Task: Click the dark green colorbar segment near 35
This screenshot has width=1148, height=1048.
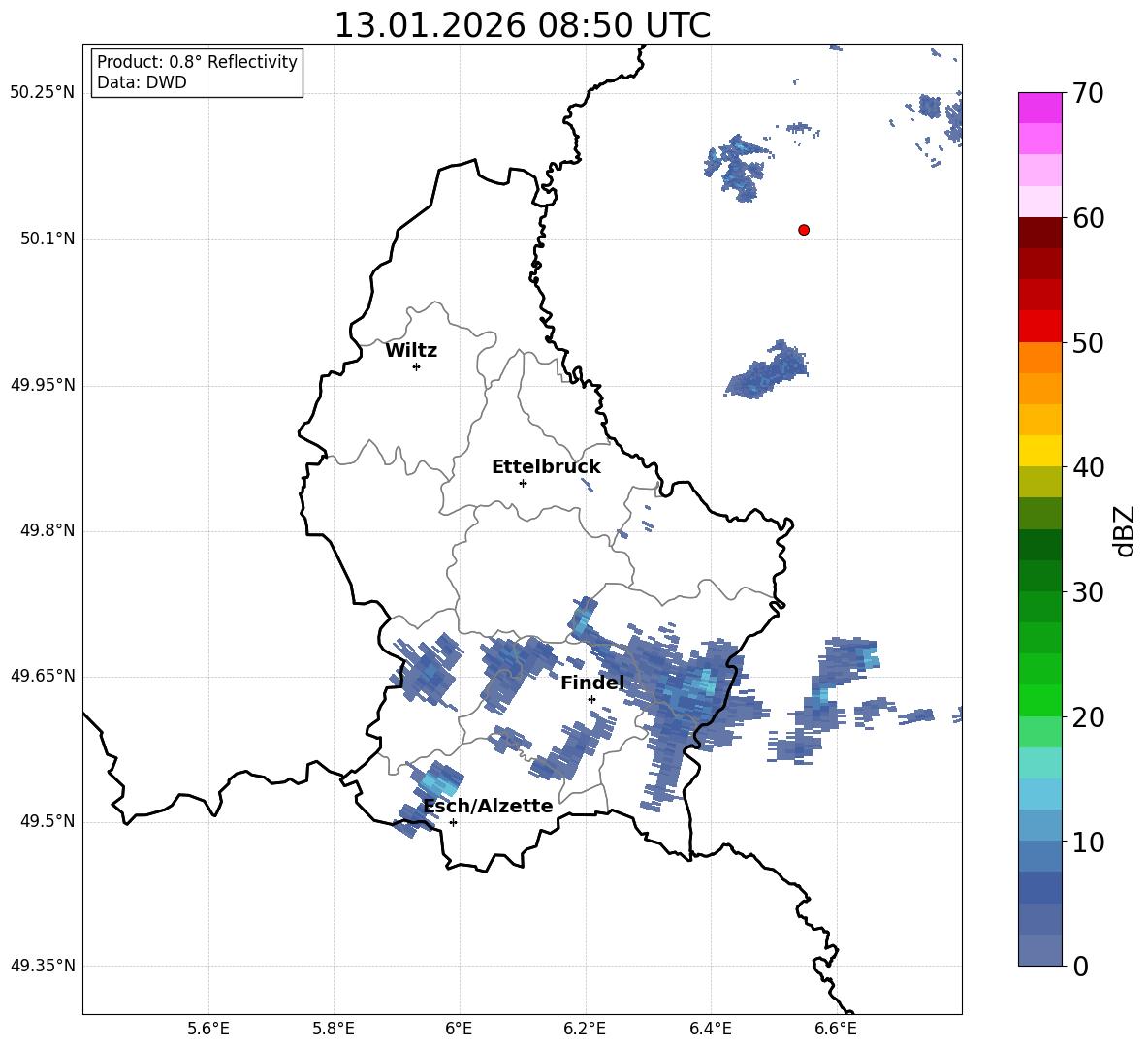Action: tap(1039, 545)
